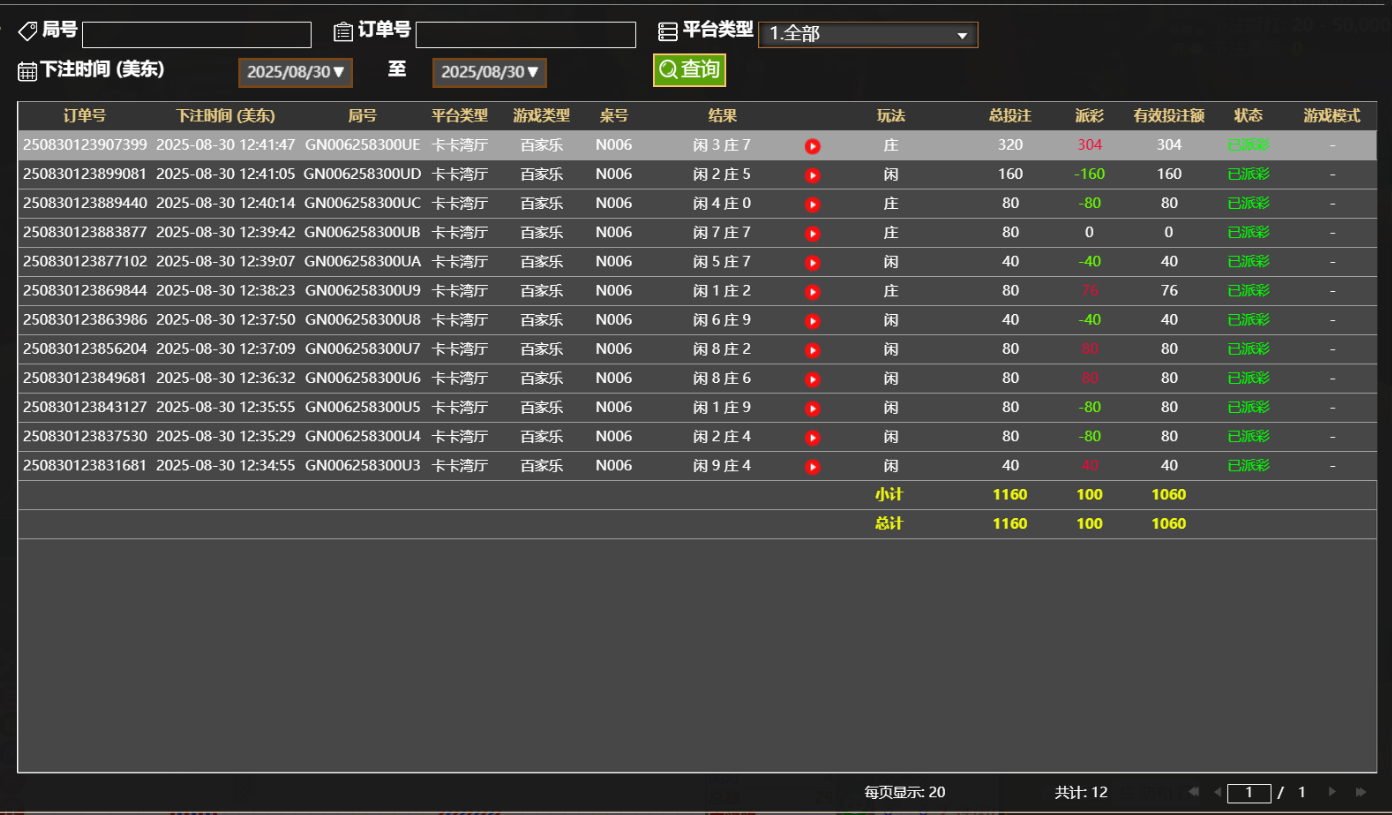Play replay for round GN006258300U9

tap(812, 292)
